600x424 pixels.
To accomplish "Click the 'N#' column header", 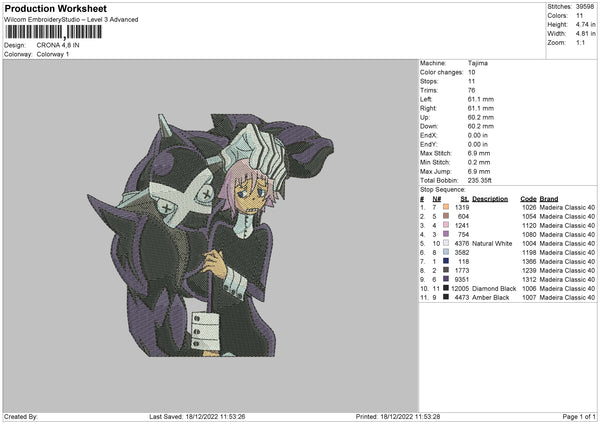I will (x=437, y=199).
